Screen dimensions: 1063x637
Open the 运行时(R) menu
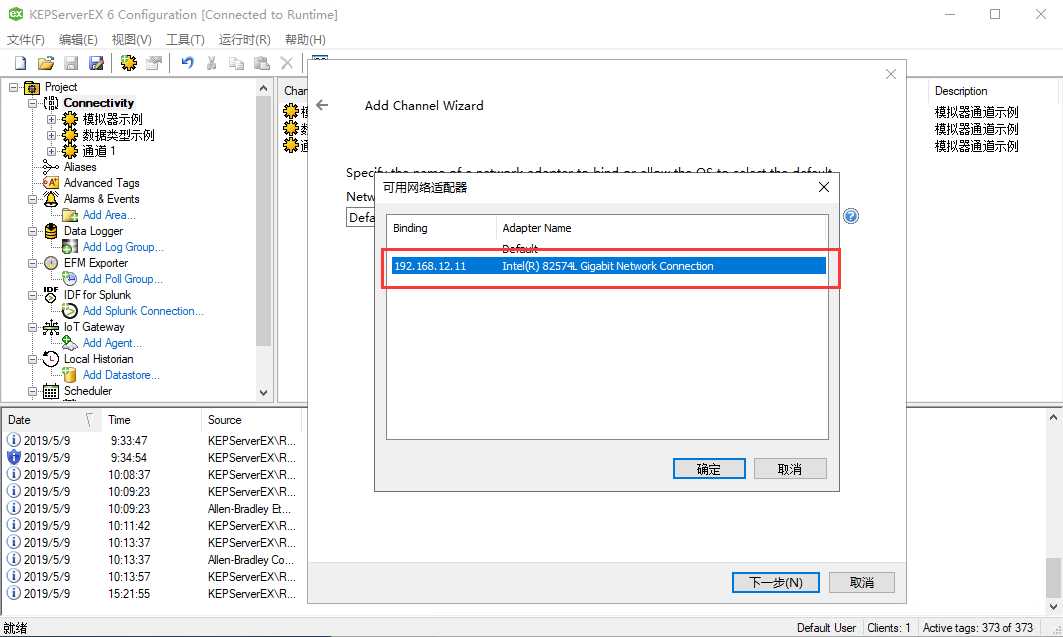[244, 40]
